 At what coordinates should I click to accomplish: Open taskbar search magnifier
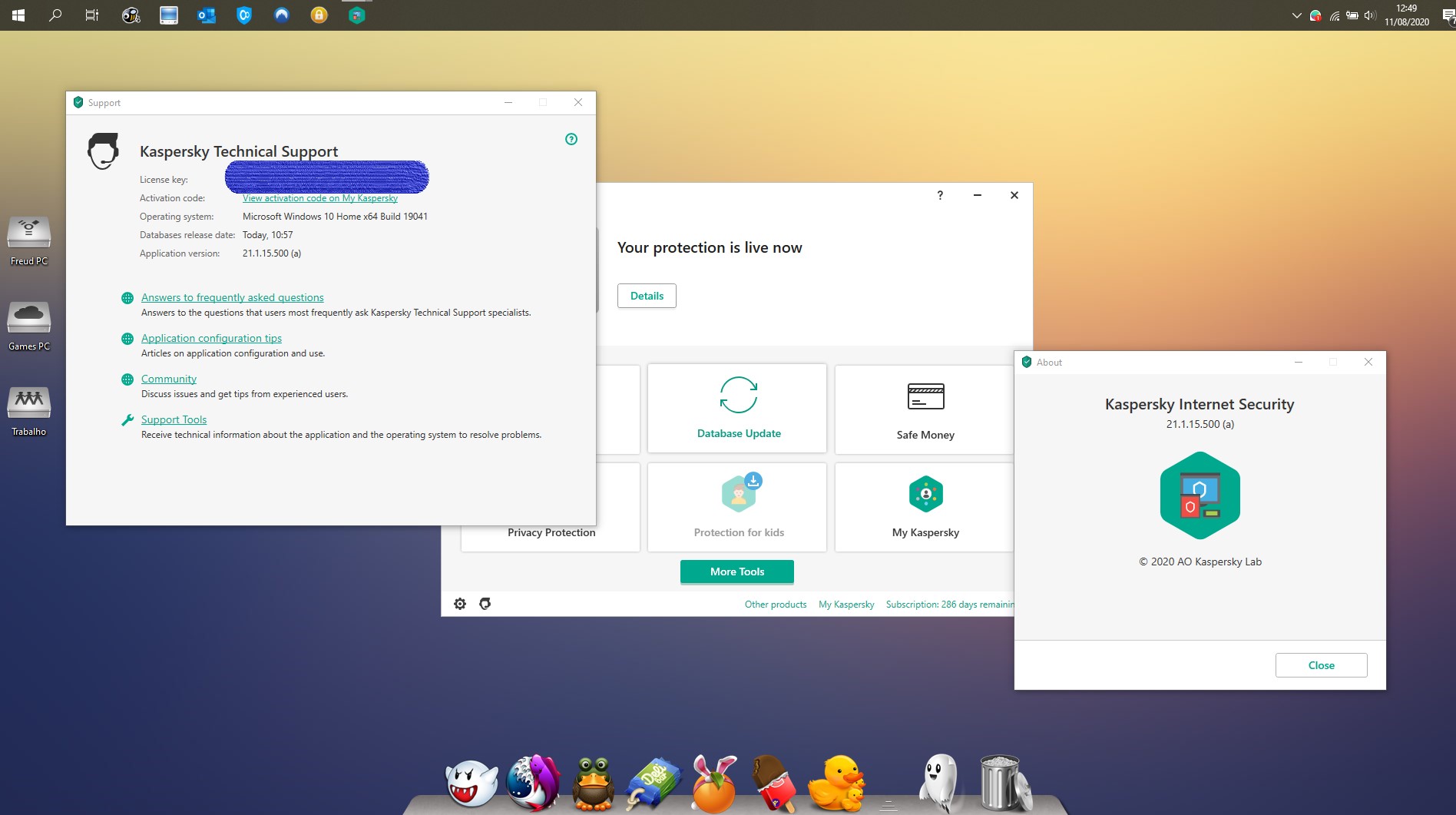coord(55,15)
